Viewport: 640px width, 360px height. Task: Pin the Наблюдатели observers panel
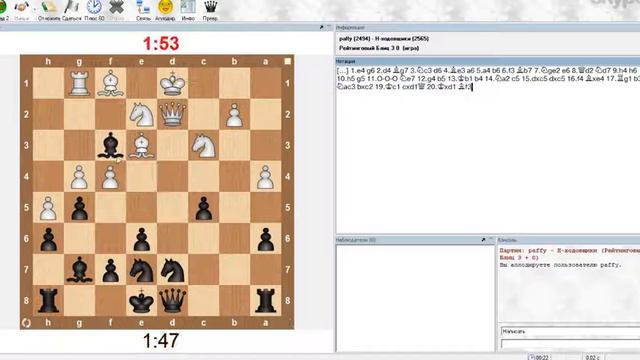[x=483, y=240]
